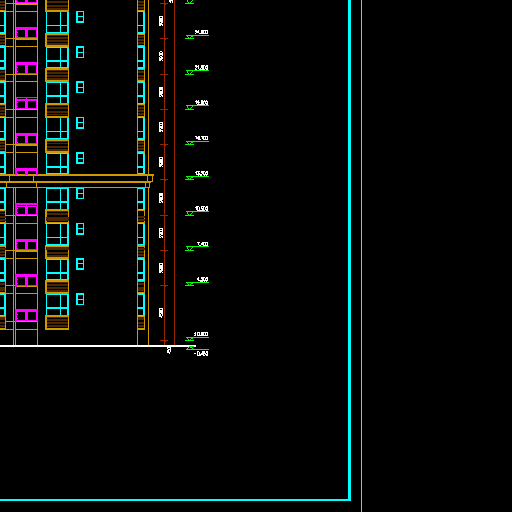The image size is (512, 512).
Task: Select the -0.450 elevation label
Action: click(x=201, y=354)
